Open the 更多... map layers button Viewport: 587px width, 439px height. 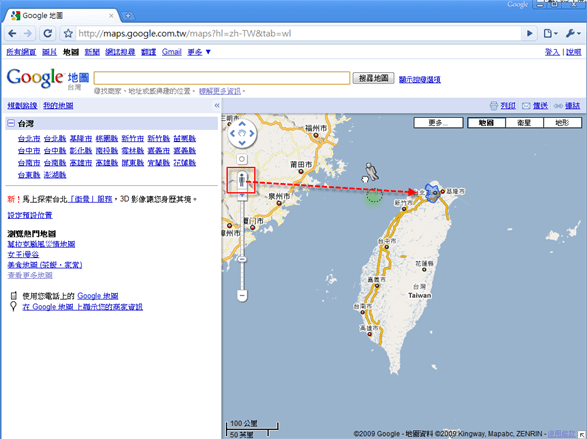click(438, 123)
